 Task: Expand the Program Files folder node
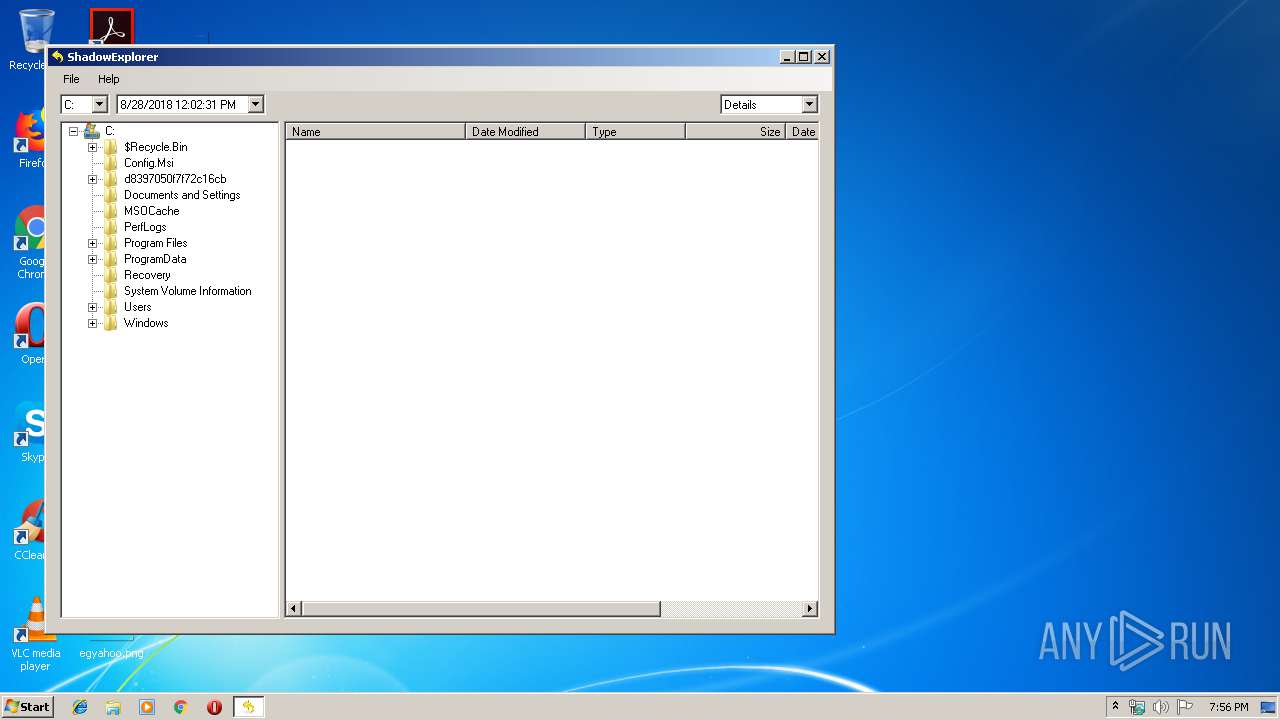(92, 243)
